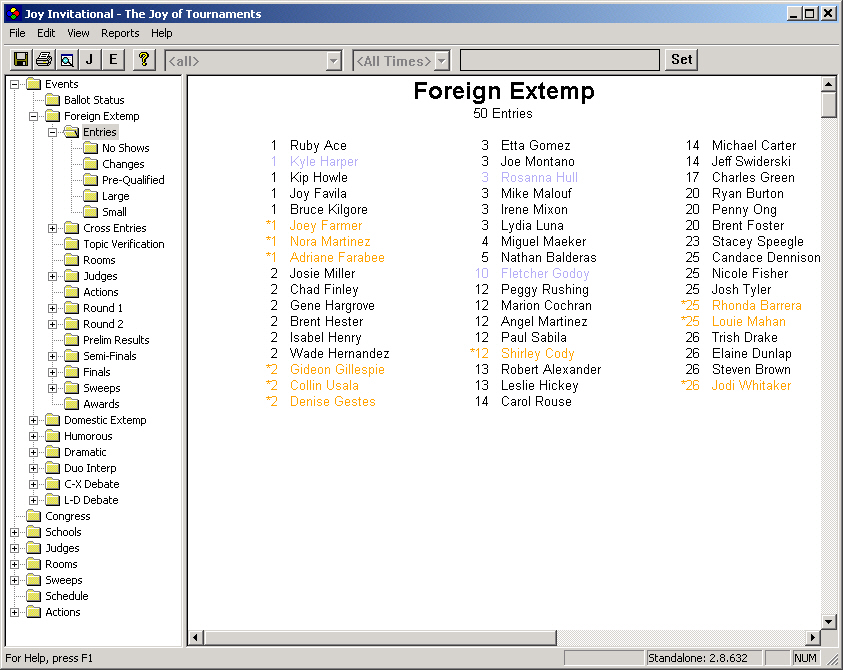843x670 pixels.
Task: Open the View menu
Action: coord(77,33)
